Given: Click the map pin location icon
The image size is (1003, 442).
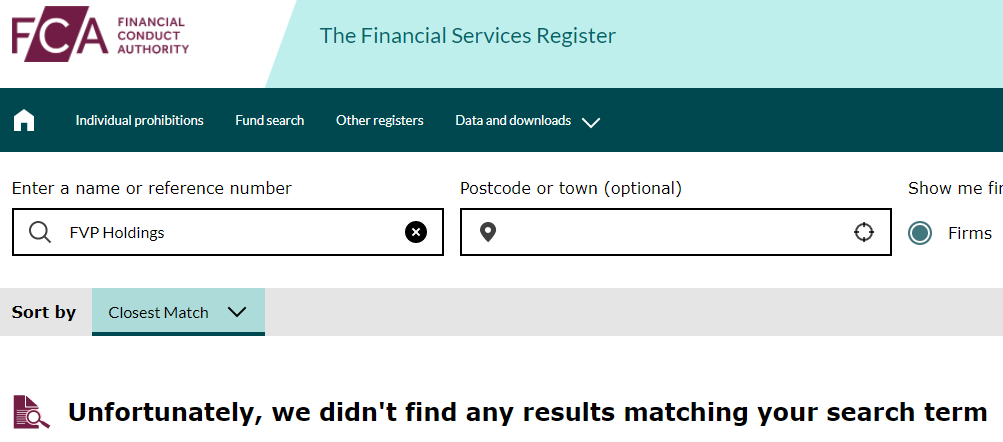Looking at the screenshot, I should click(x=488, y=232).
